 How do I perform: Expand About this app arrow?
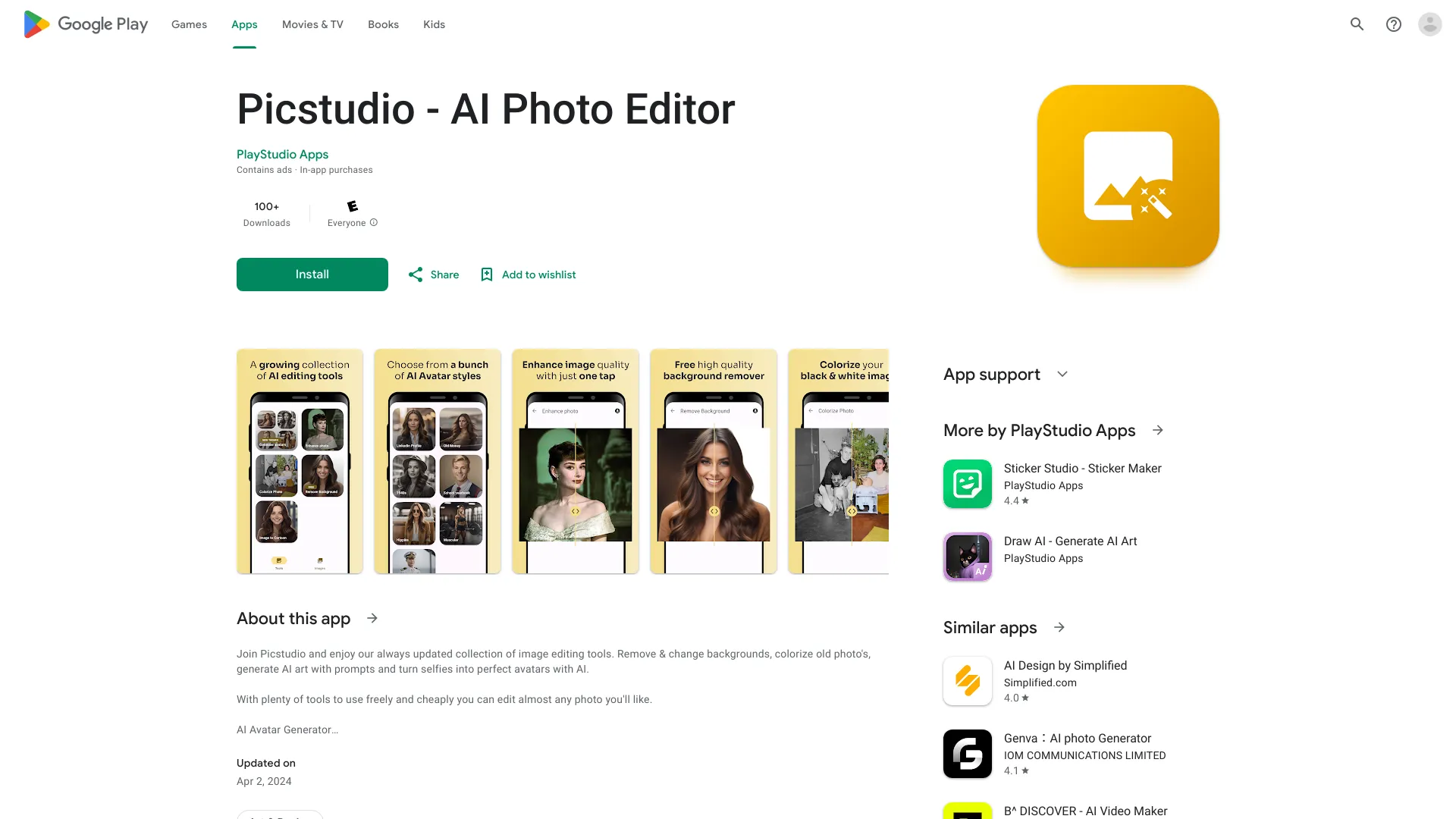[373, 618]
